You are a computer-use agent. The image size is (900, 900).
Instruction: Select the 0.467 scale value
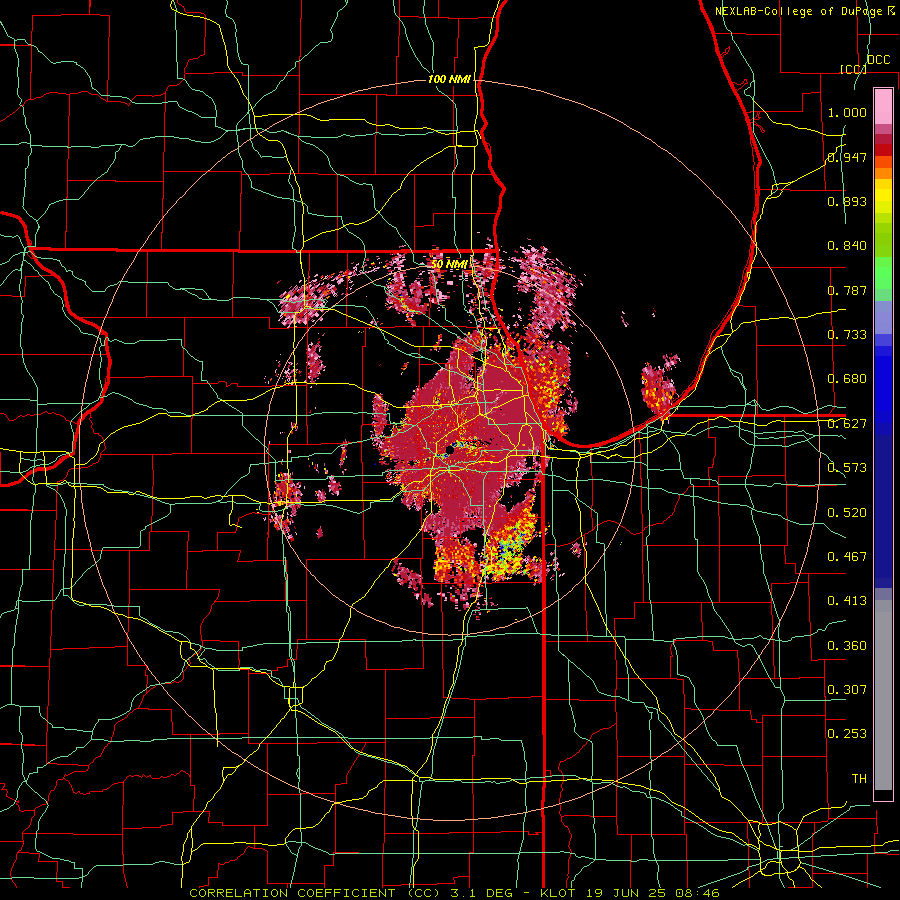click(847, 557)
